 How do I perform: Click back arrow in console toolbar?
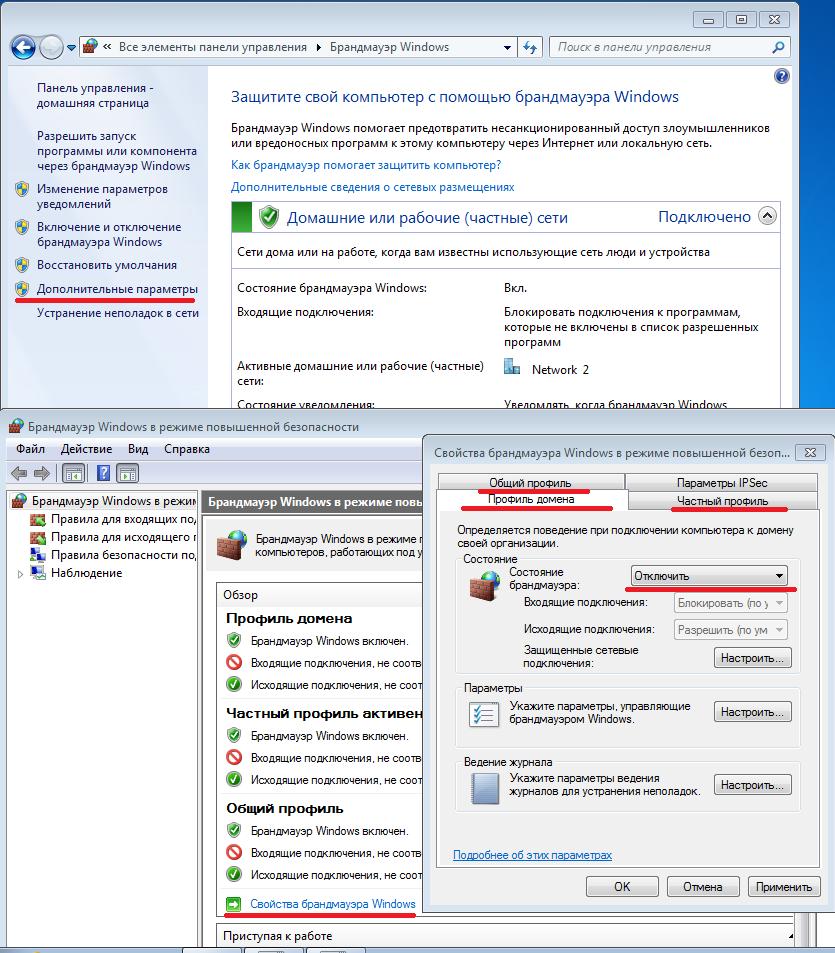(19, 473)
